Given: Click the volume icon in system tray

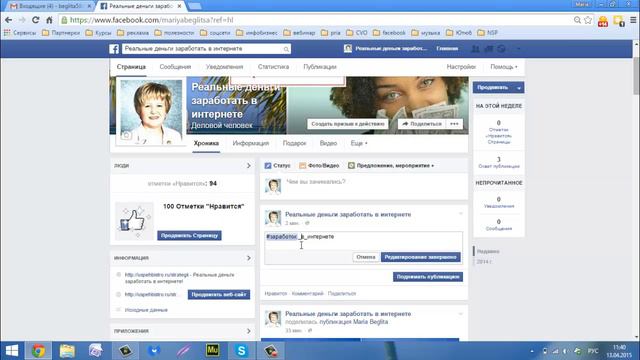Looking at the screenshot, I should click(566, 351).
